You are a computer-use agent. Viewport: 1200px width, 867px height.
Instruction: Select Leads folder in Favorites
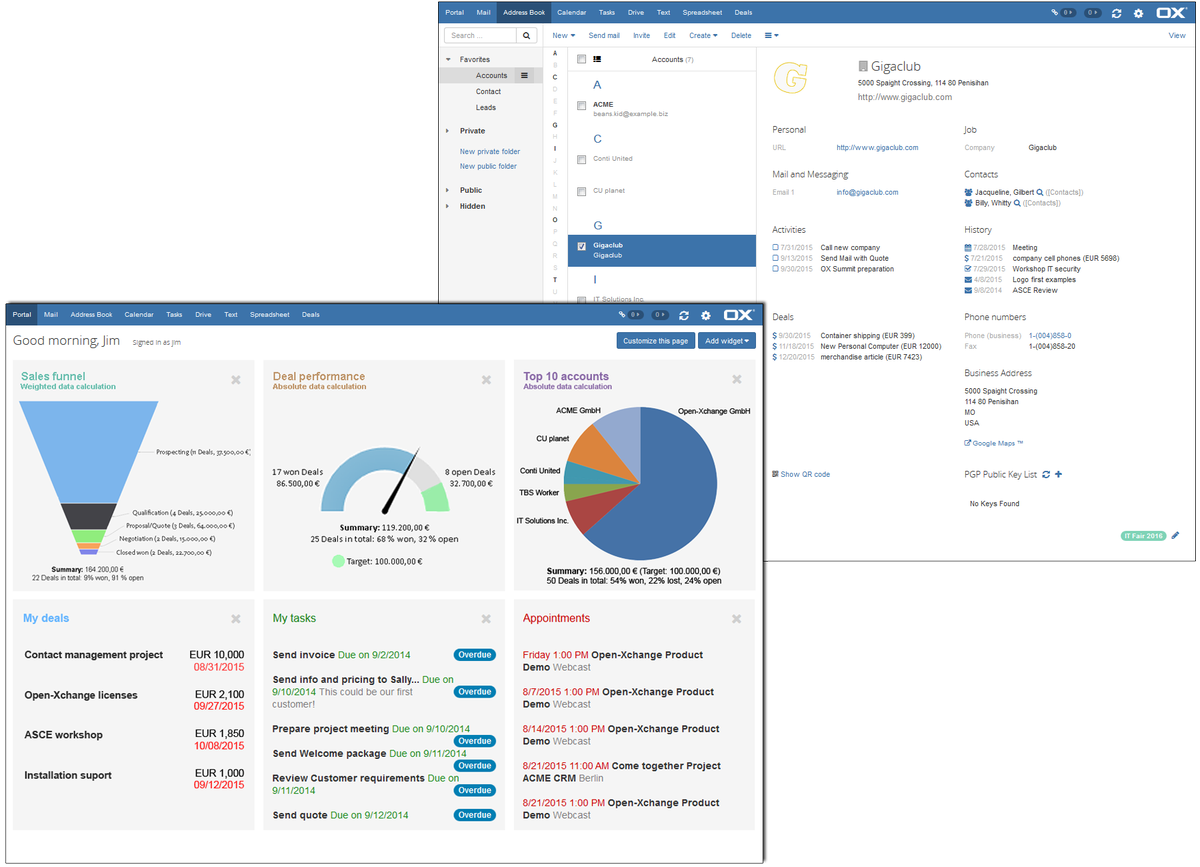pyautogui.click(x=486, y=107)
